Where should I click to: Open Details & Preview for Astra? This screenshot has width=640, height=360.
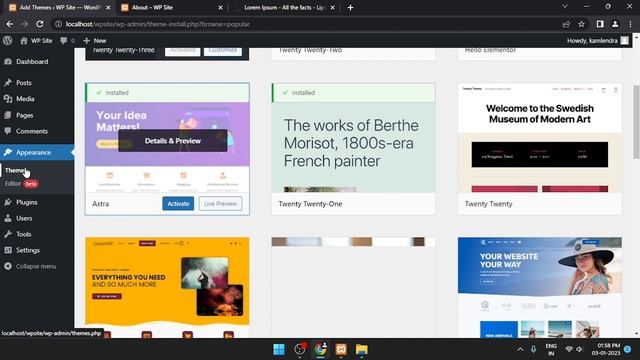(x=173, y=141)
